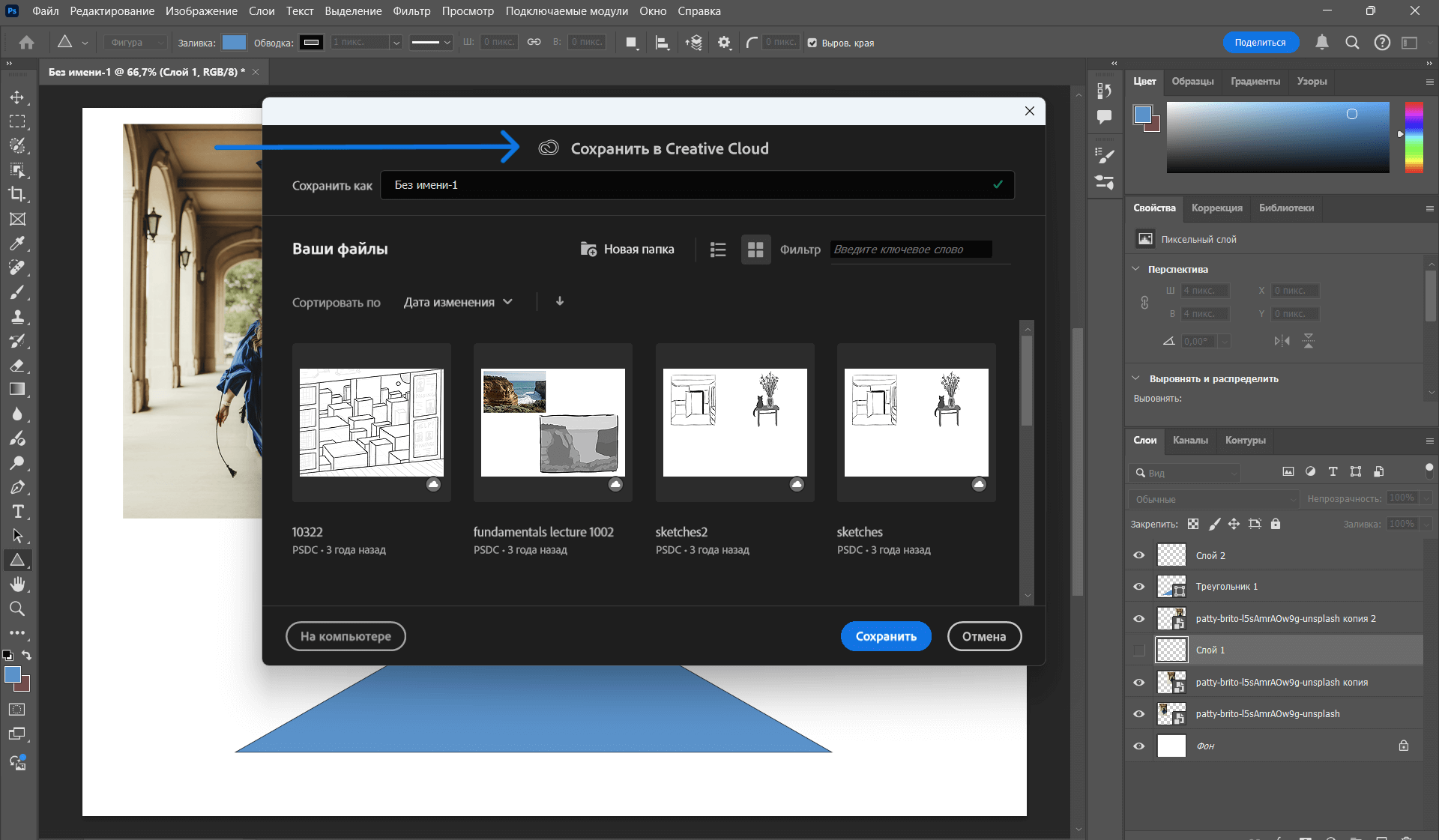Collapse the Перспектива section
1439x840 pixels.
(1135, 269)
